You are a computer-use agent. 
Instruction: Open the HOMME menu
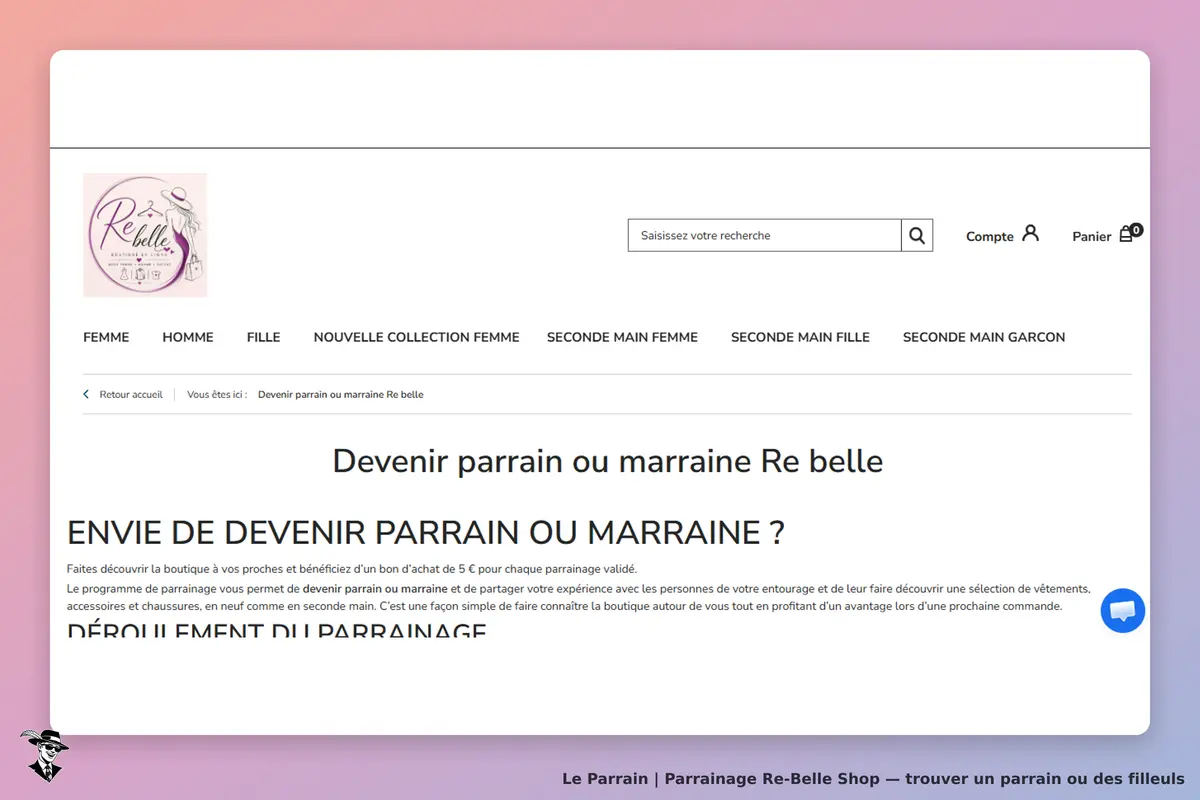pos(188,338)
